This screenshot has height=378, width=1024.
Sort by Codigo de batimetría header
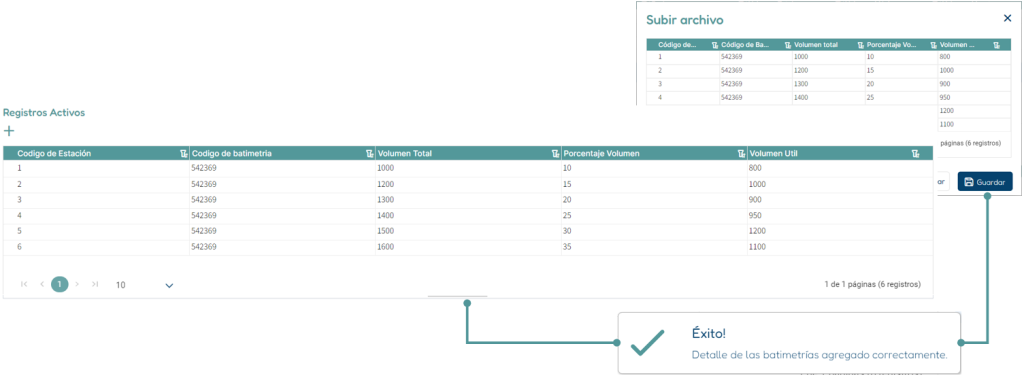coord(232,153)
